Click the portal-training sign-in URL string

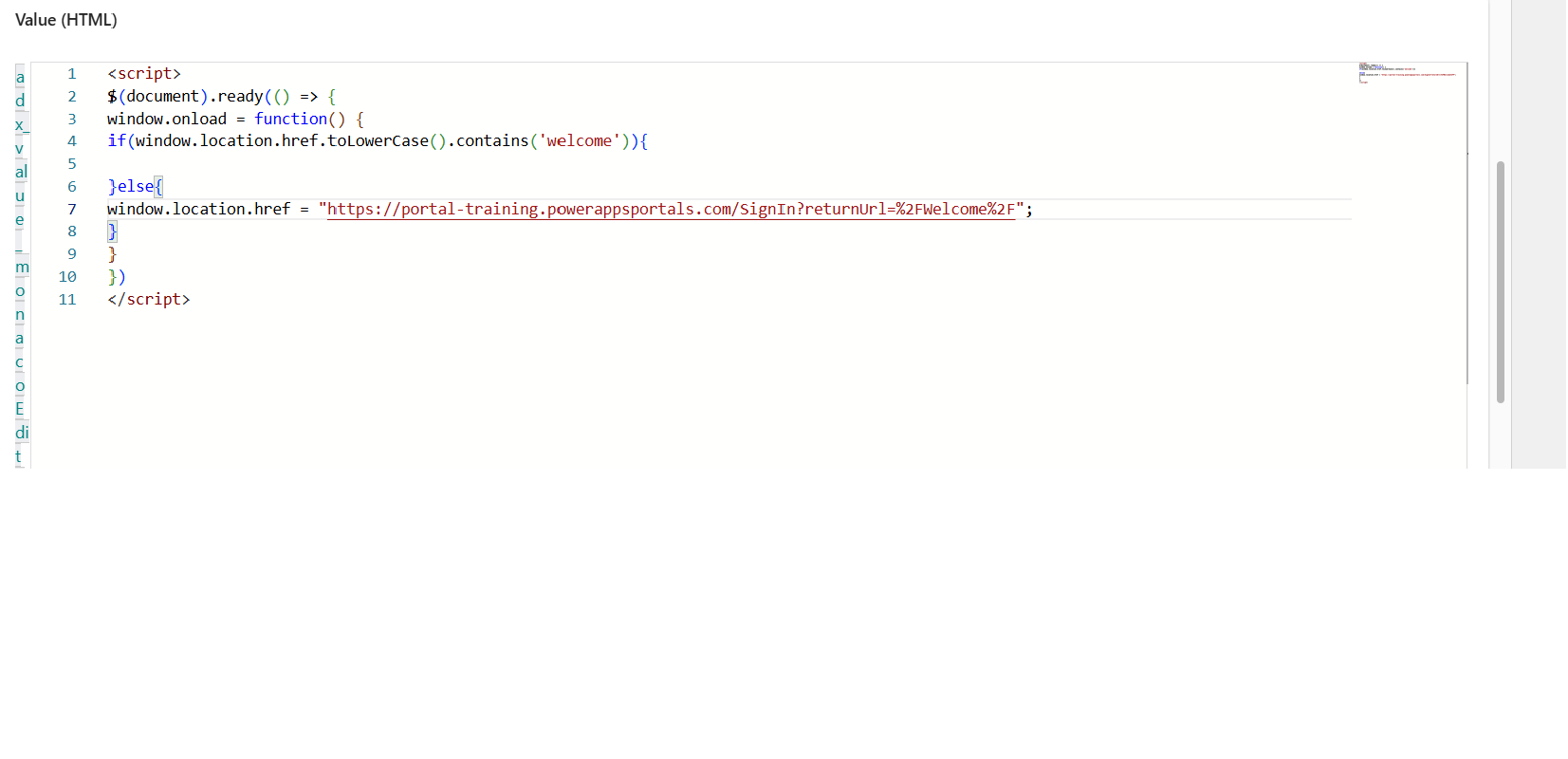(x=671, y=210)
